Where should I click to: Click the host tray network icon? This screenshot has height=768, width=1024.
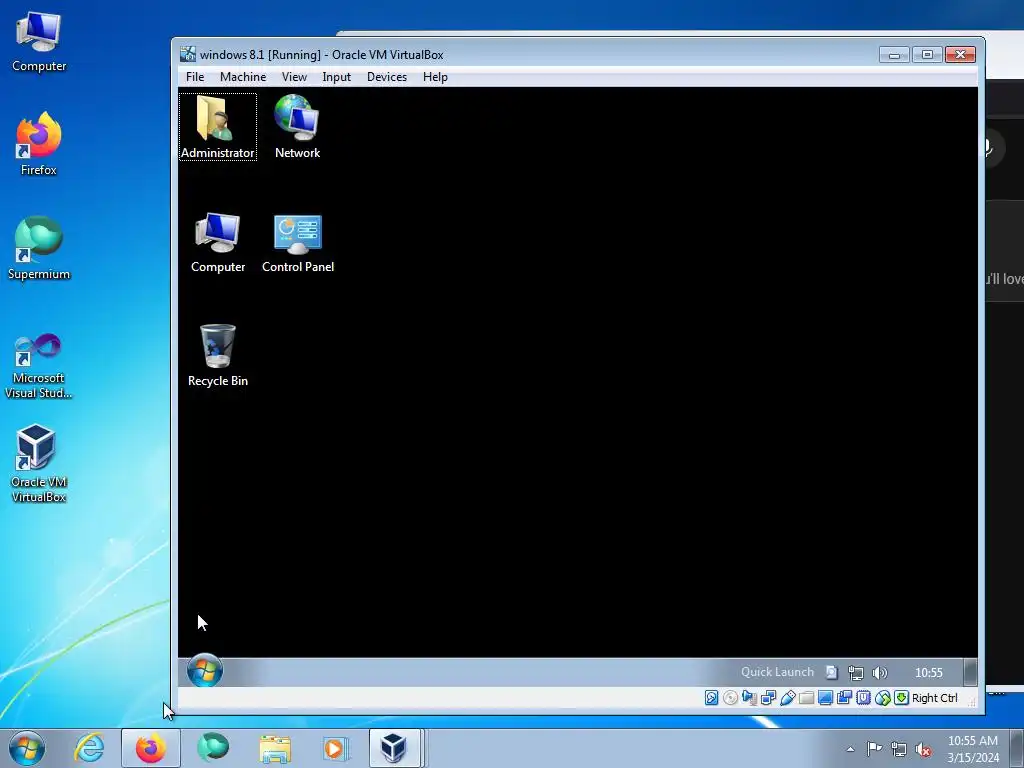coord(899,749)
